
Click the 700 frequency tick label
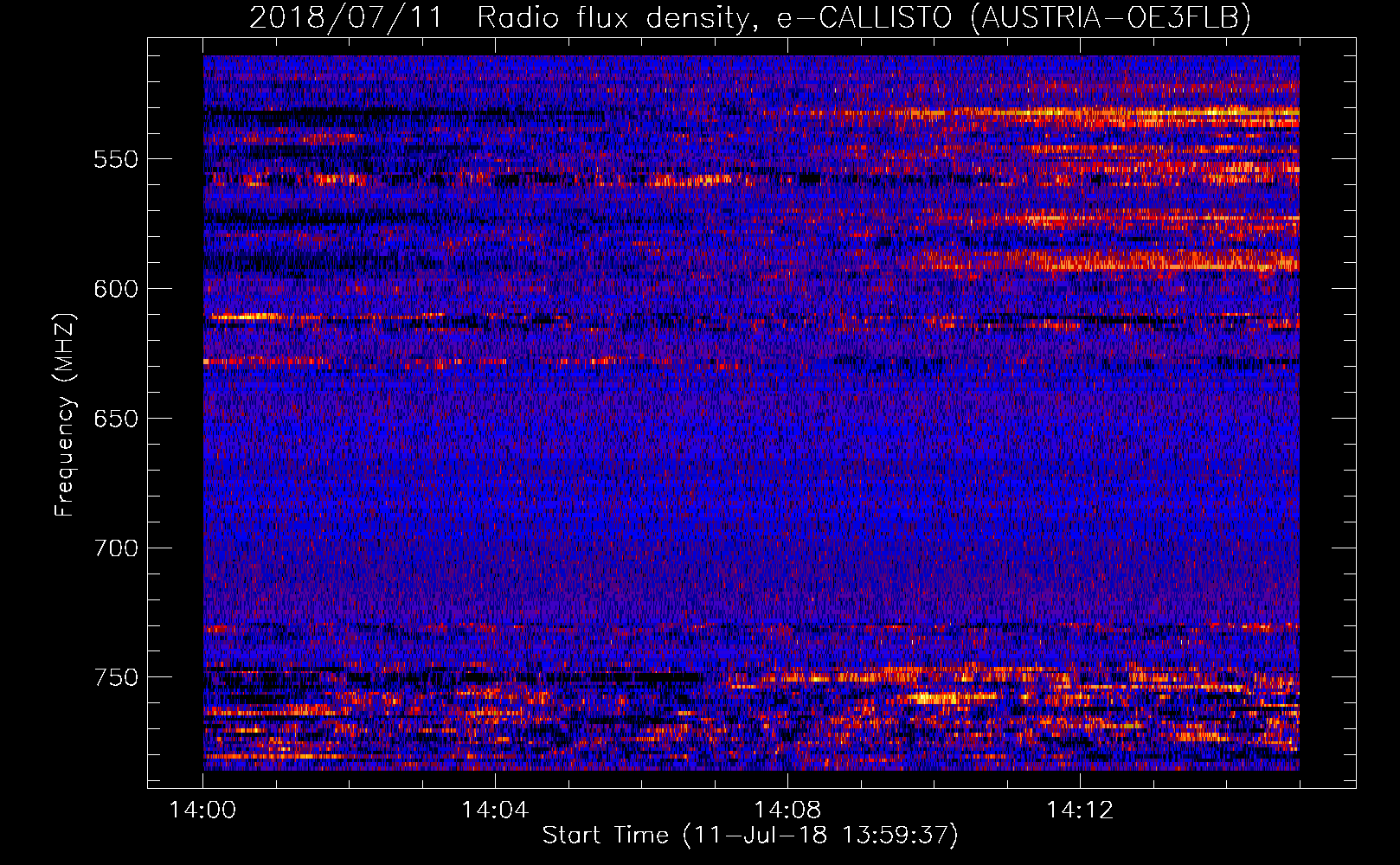[x=116, y=548]
